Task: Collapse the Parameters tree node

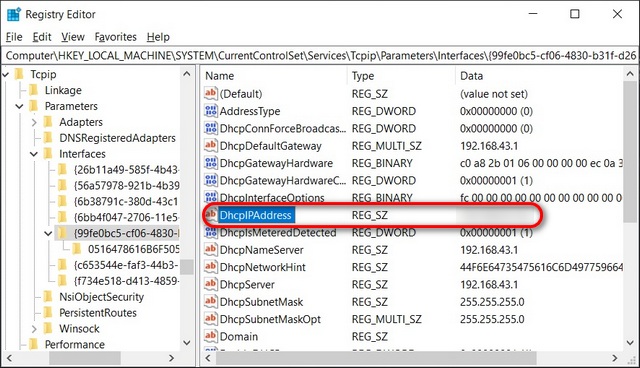Action: click(x=20, y=106)
